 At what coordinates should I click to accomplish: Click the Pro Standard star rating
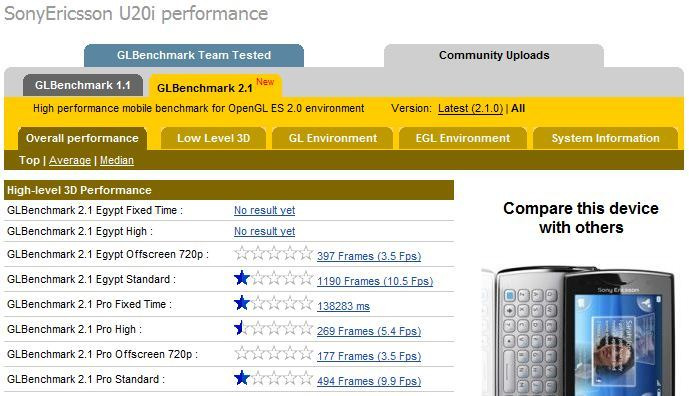point(274,378)
